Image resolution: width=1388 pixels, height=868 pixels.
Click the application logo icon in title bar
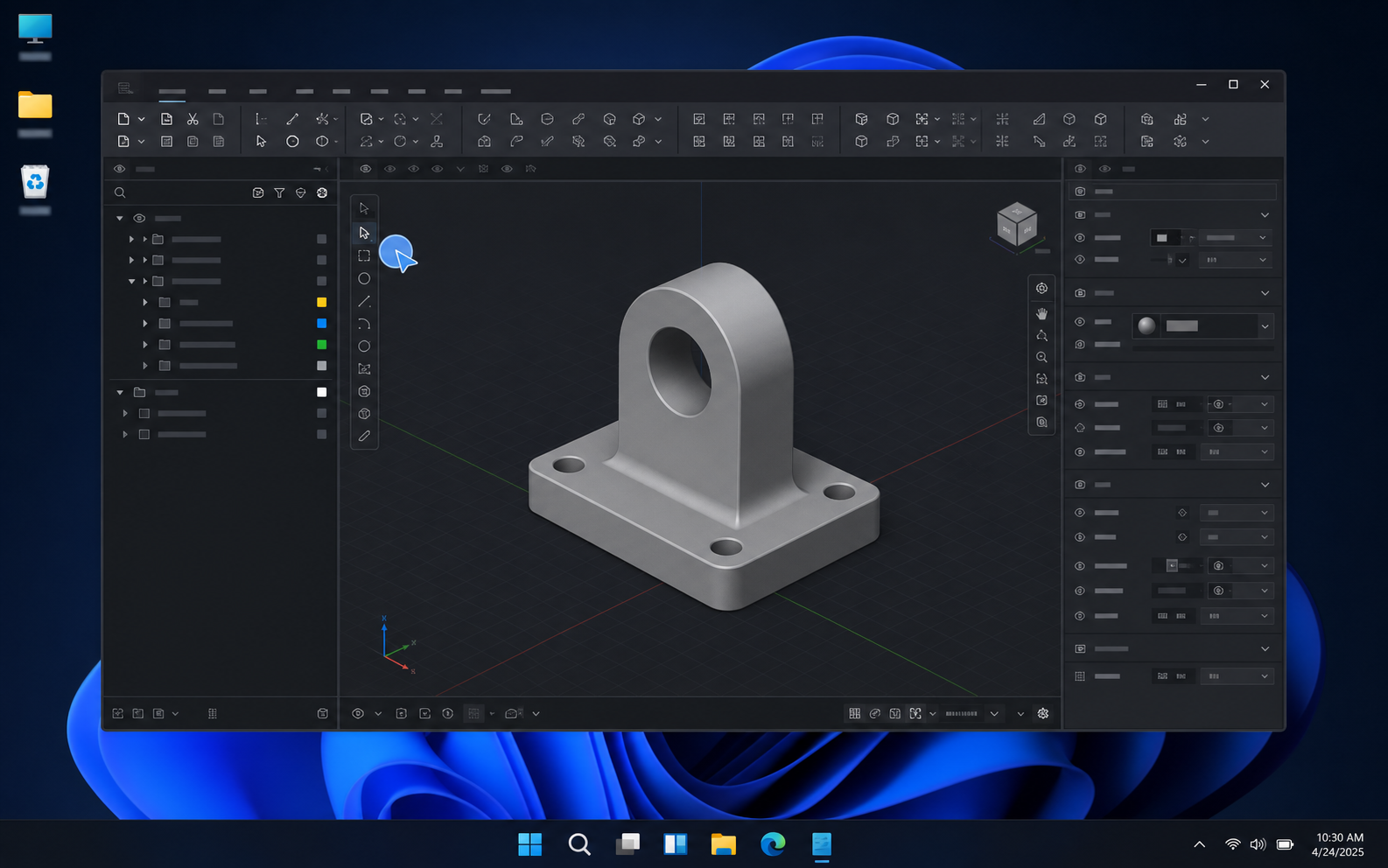125,88
